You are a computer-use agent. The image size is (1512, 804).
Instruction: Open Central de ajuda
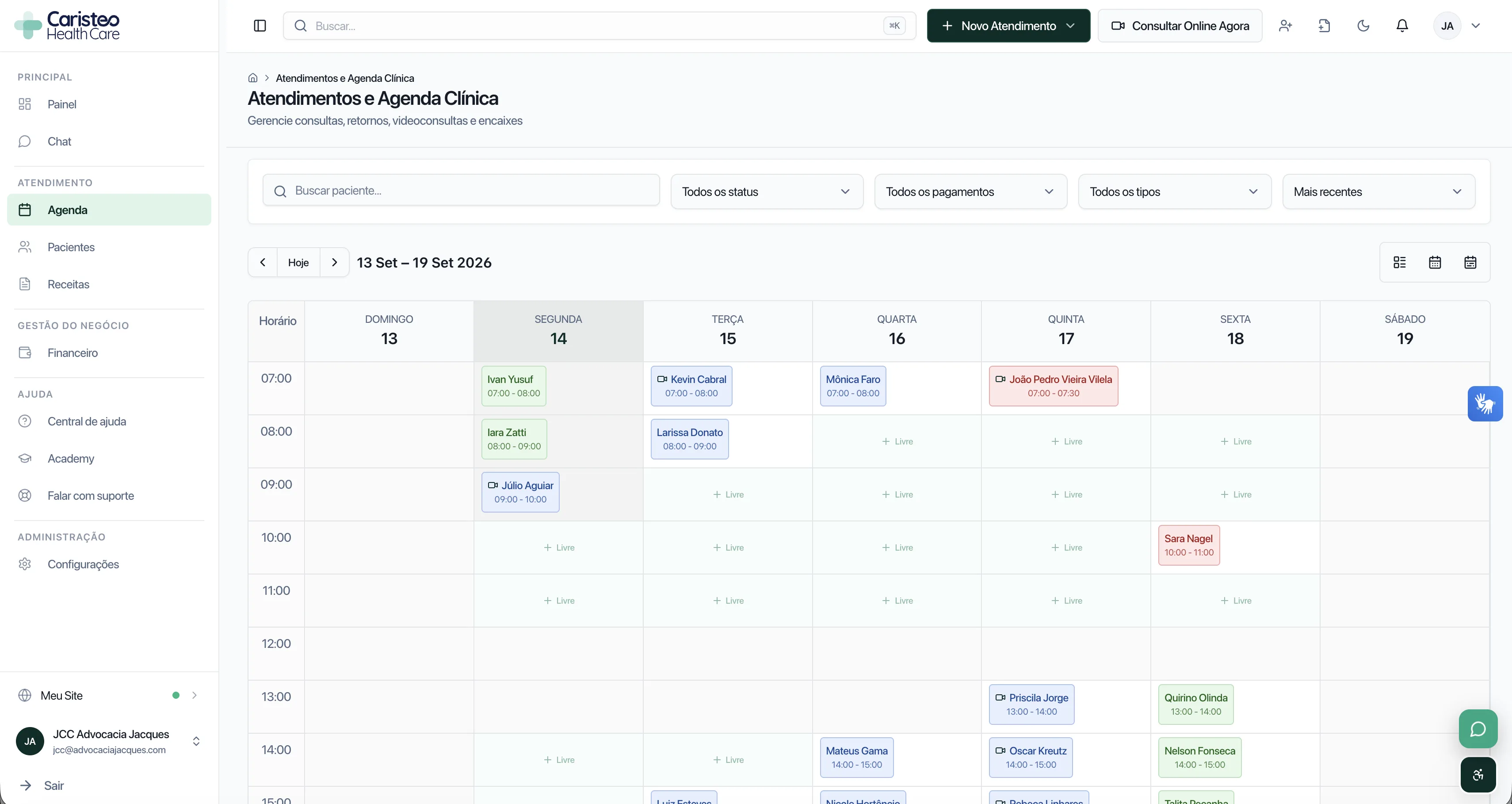point(109,421)
